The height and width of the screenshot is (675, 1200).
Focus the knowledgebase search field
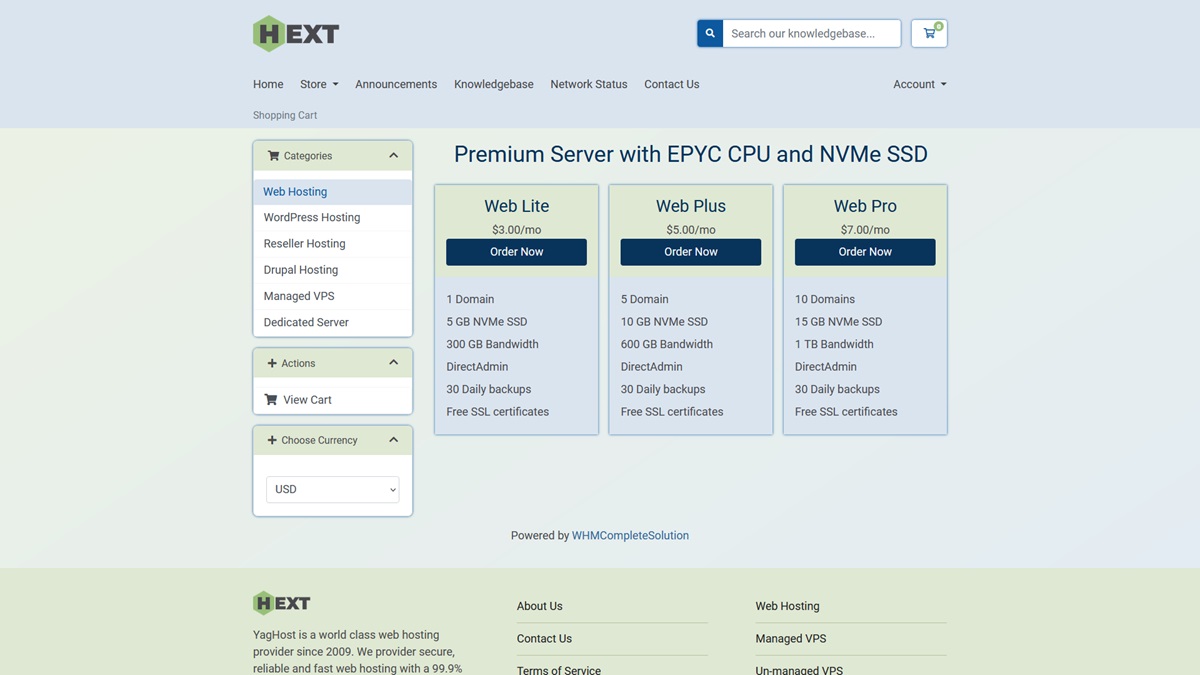[810, 33]
